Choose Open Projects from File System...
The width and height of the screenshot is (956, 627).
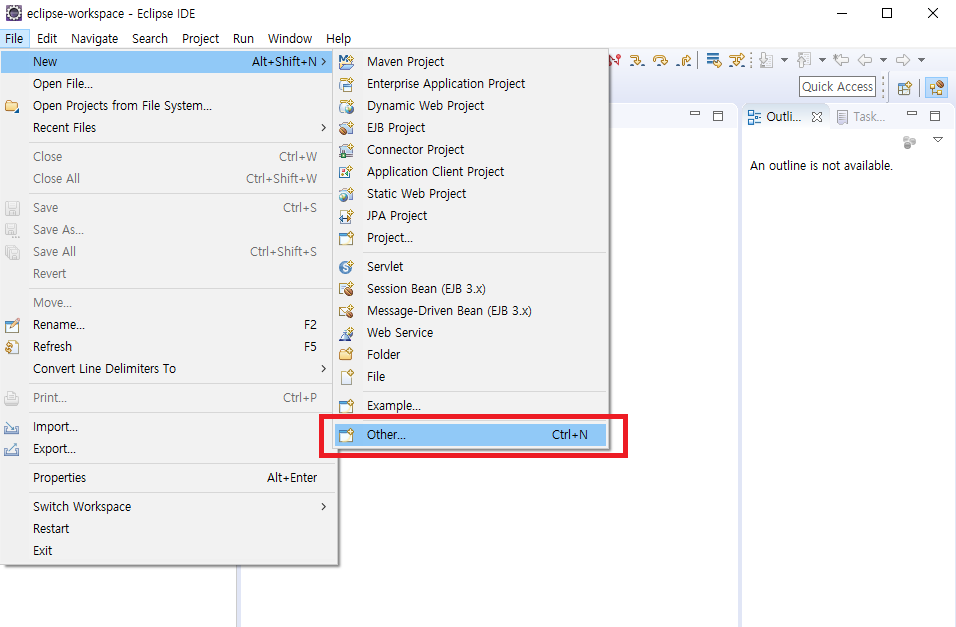167,106
